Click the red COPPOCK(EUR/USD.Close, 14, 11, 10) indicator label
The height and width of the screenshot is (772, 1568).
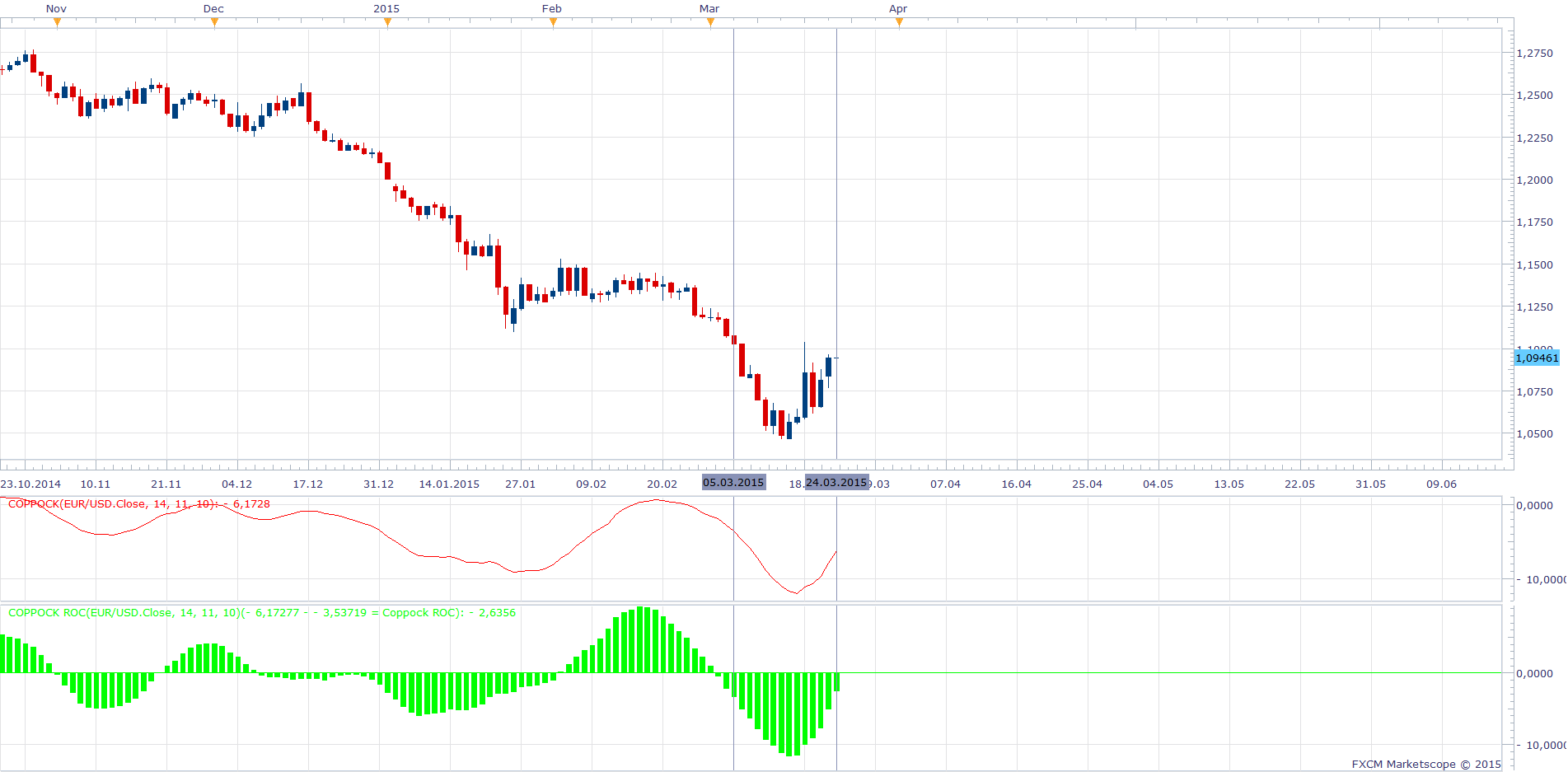coord(139,504)
